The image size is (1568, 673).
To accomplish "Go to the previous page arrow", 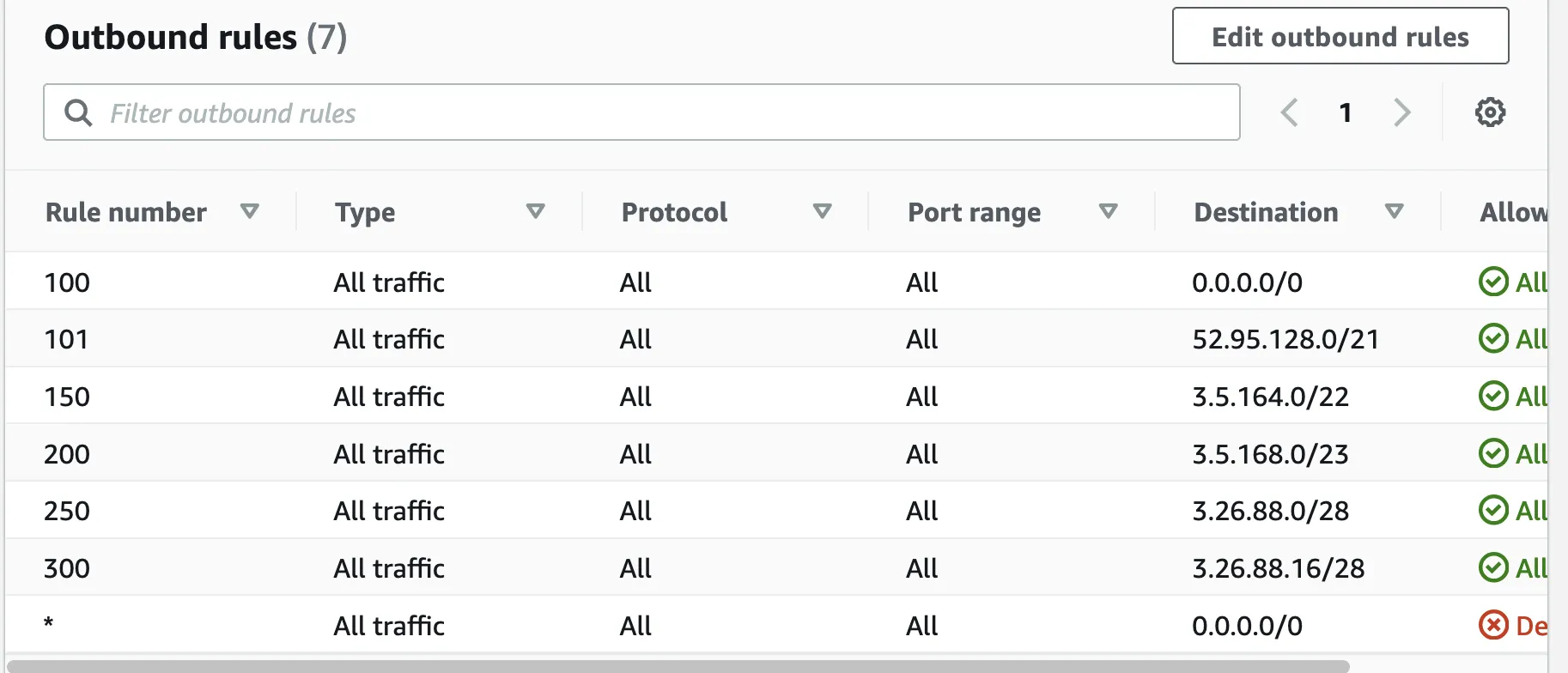I will click(x=1289, y=112).
